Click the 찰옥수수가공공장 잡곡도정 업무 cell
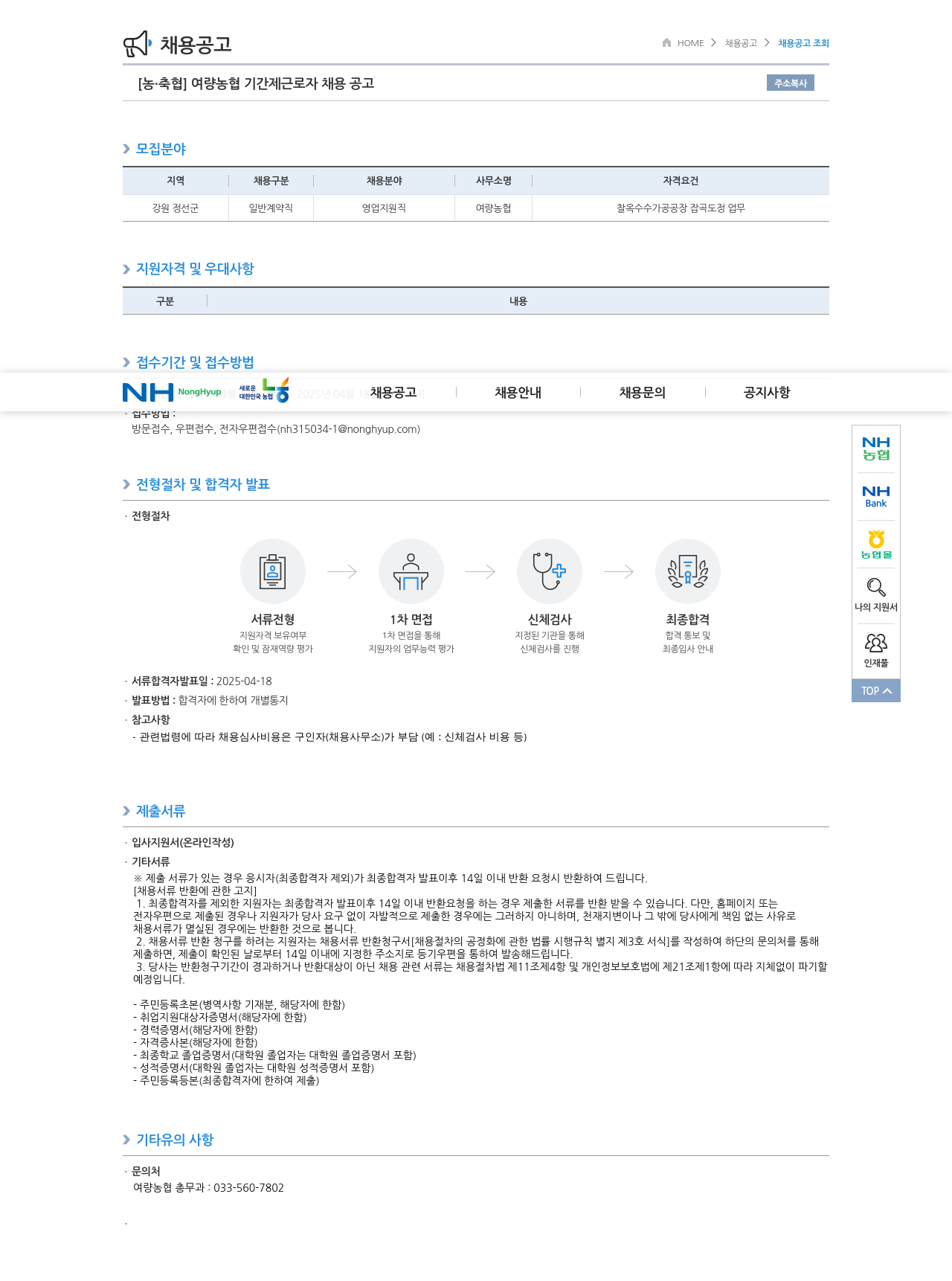This screenshot has width=952, height=1281. 681,208
